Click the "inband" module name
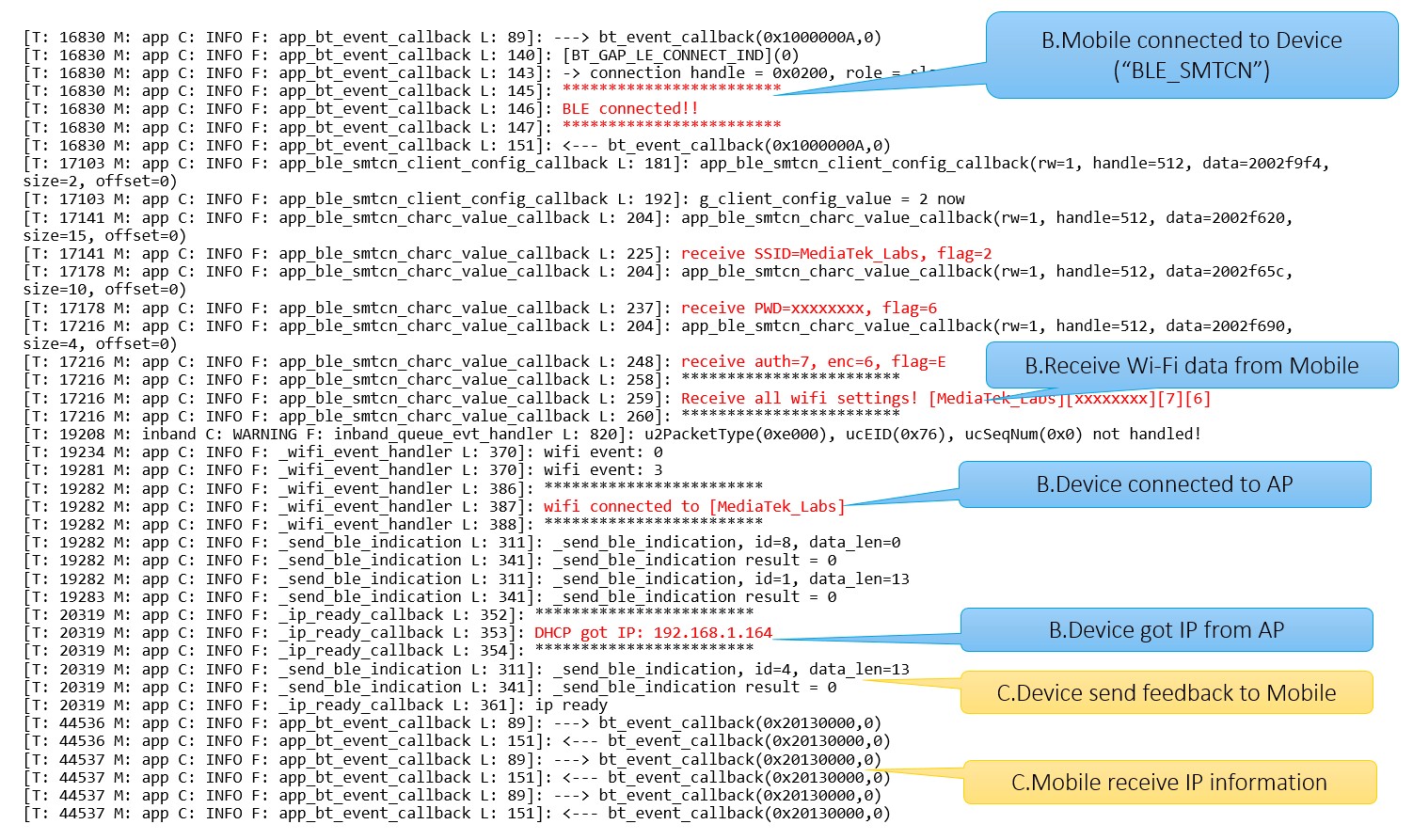The image size is (1413, 840). pyautogui.click(x=168, y=435)
